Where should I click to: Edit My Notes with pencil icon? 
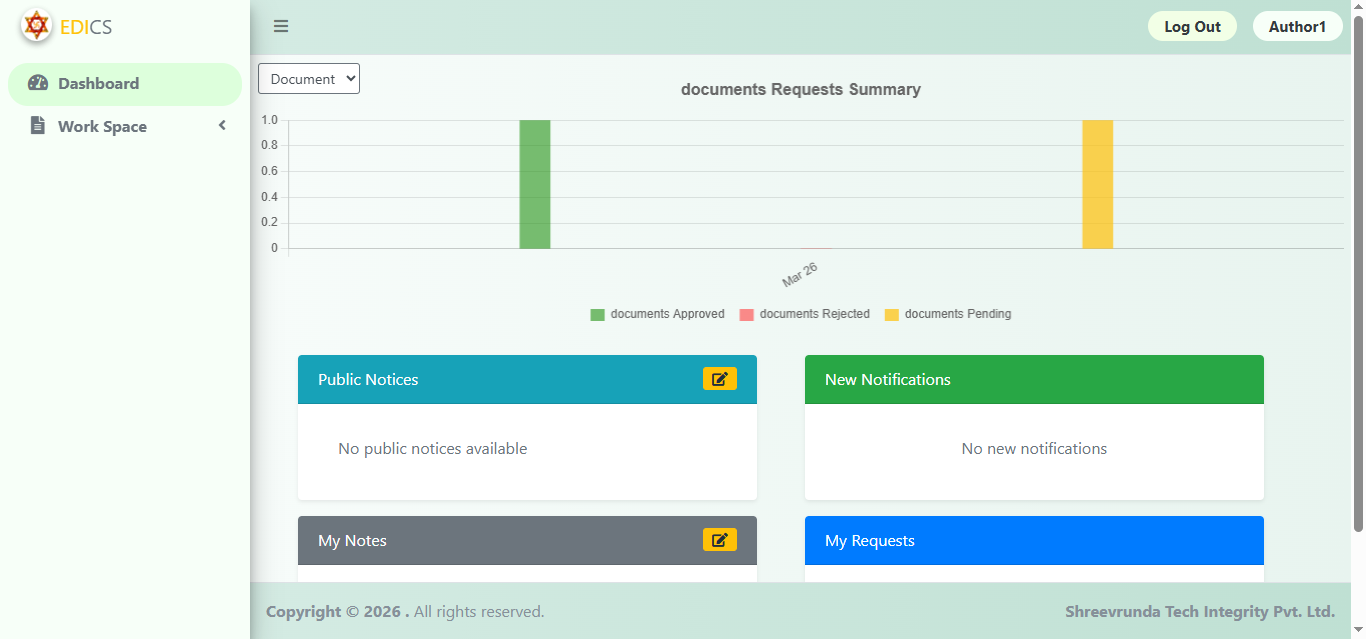tap(719, 540)
